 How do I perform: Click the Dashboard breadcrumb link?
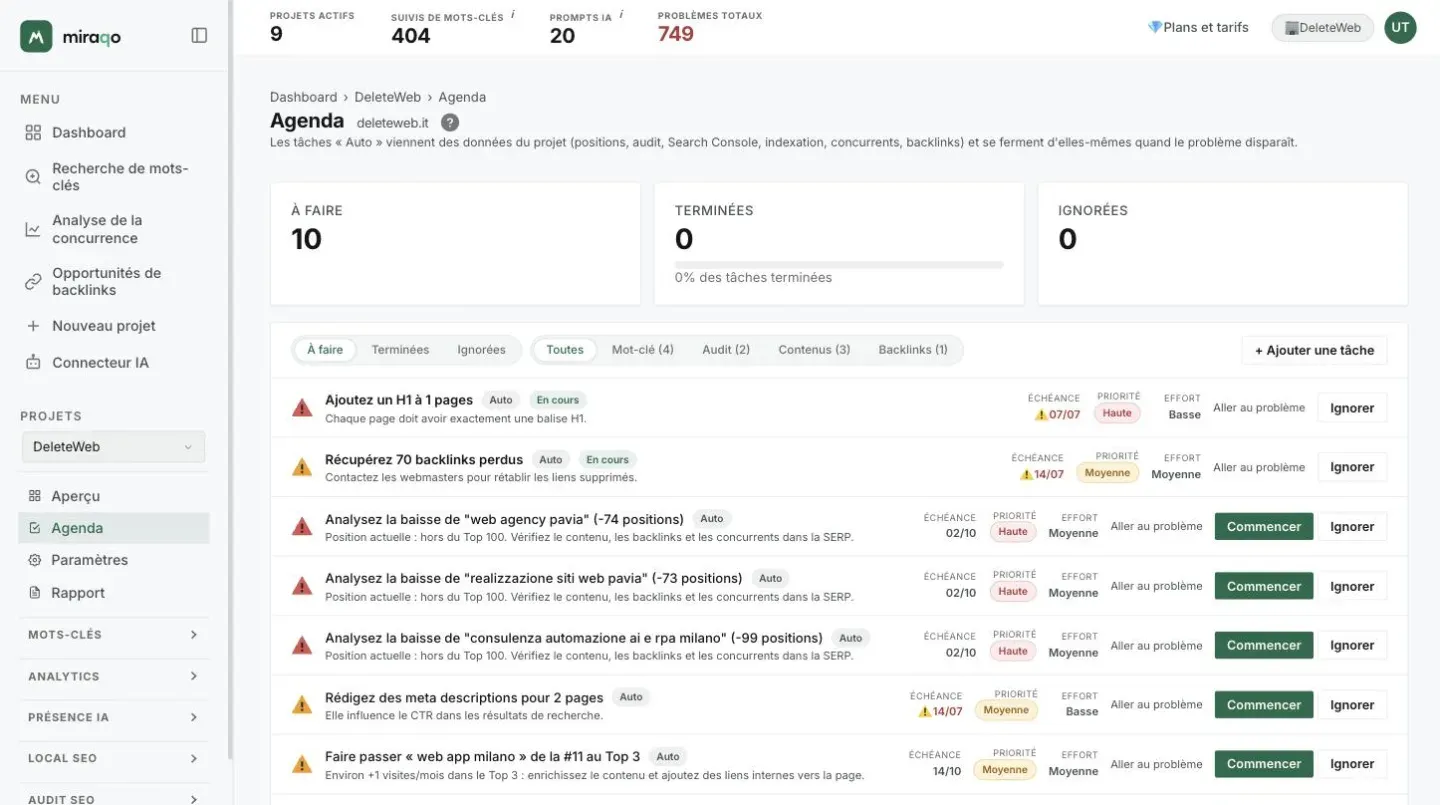coord(303,97)
